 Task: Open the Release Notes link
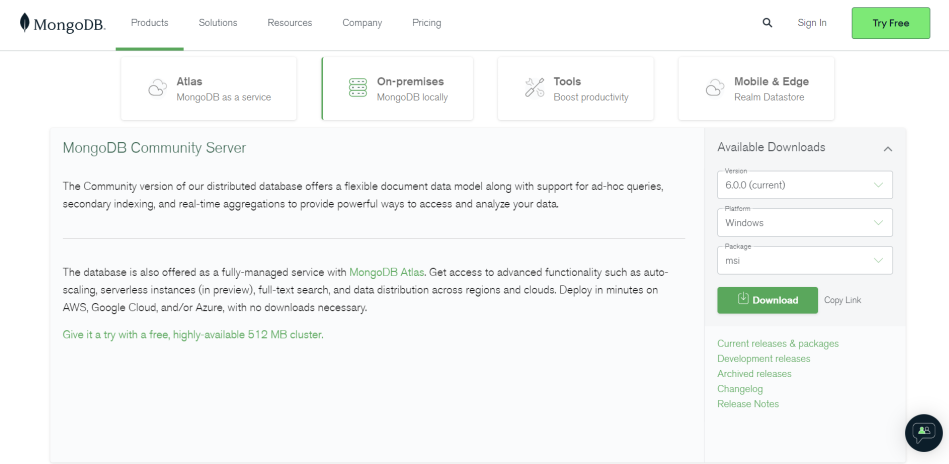[x=748, y=404]
